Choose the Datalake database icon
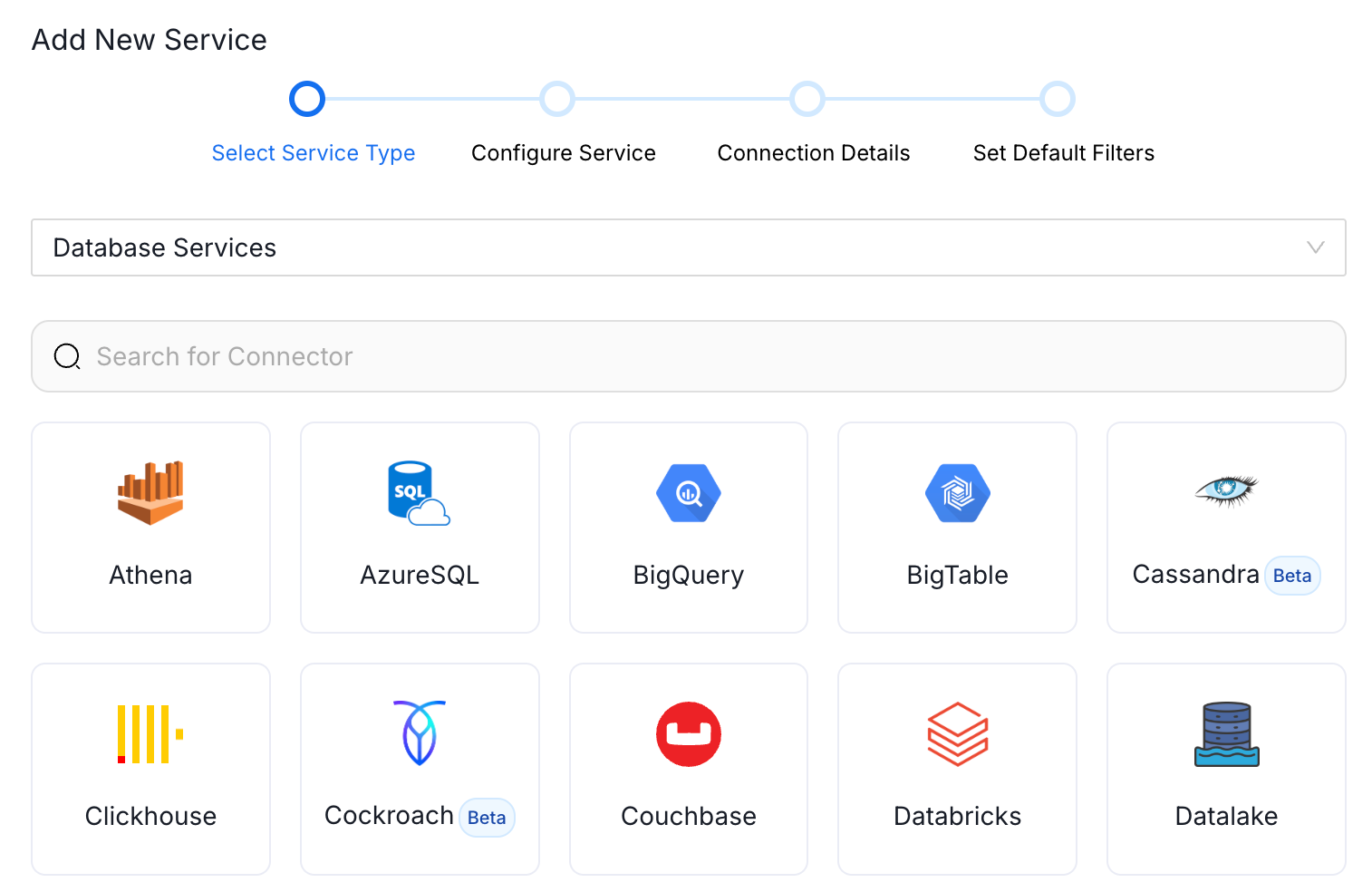This screenshot has width=1372, height=892. pos(1226,734)
